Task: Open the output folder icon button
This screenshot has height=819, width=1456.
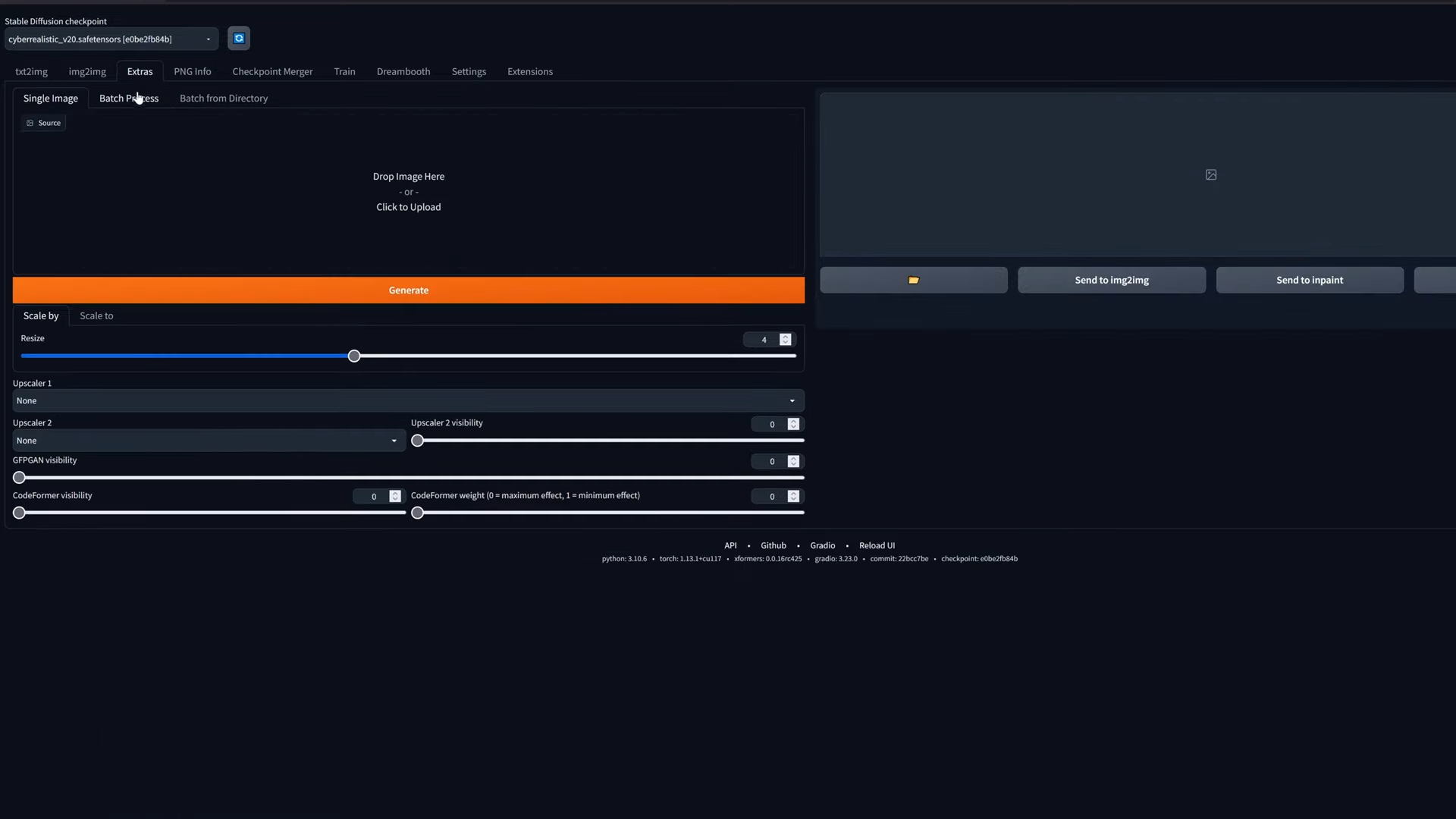Action: [x=913, y=280]
